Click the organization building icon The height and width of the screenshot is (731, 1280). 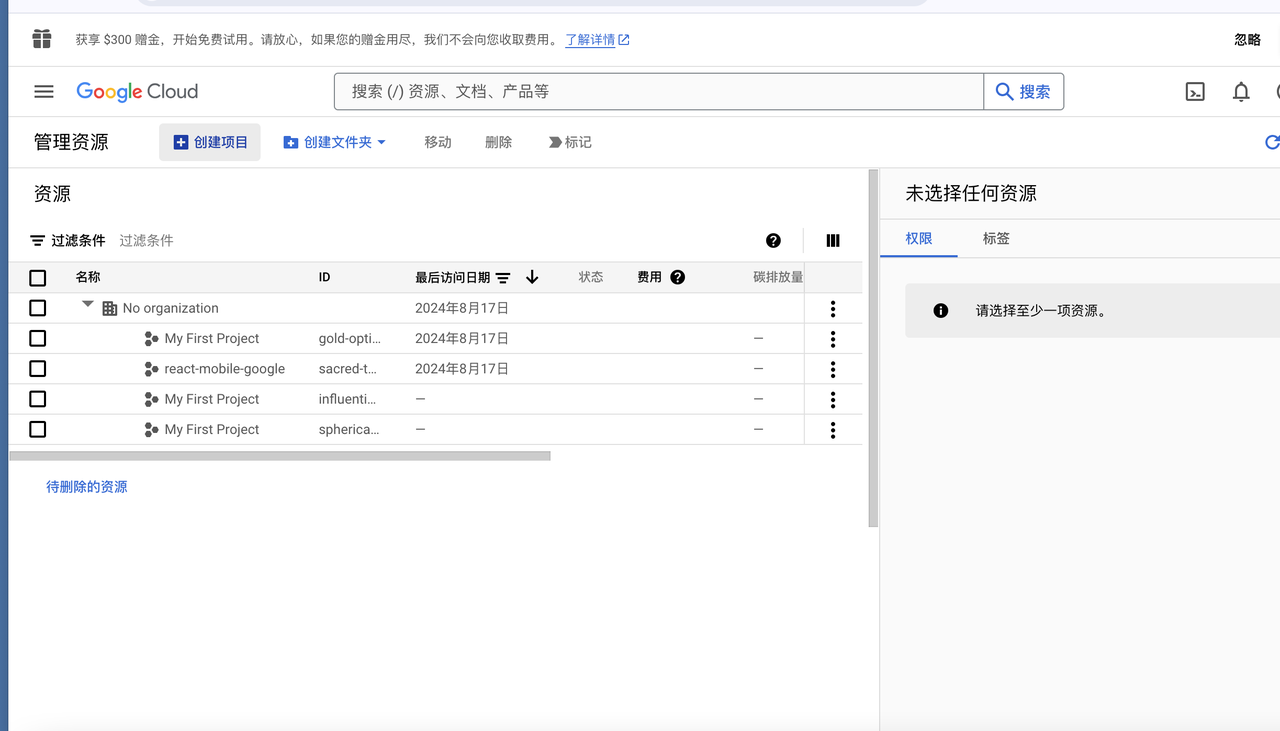point(110,308)
